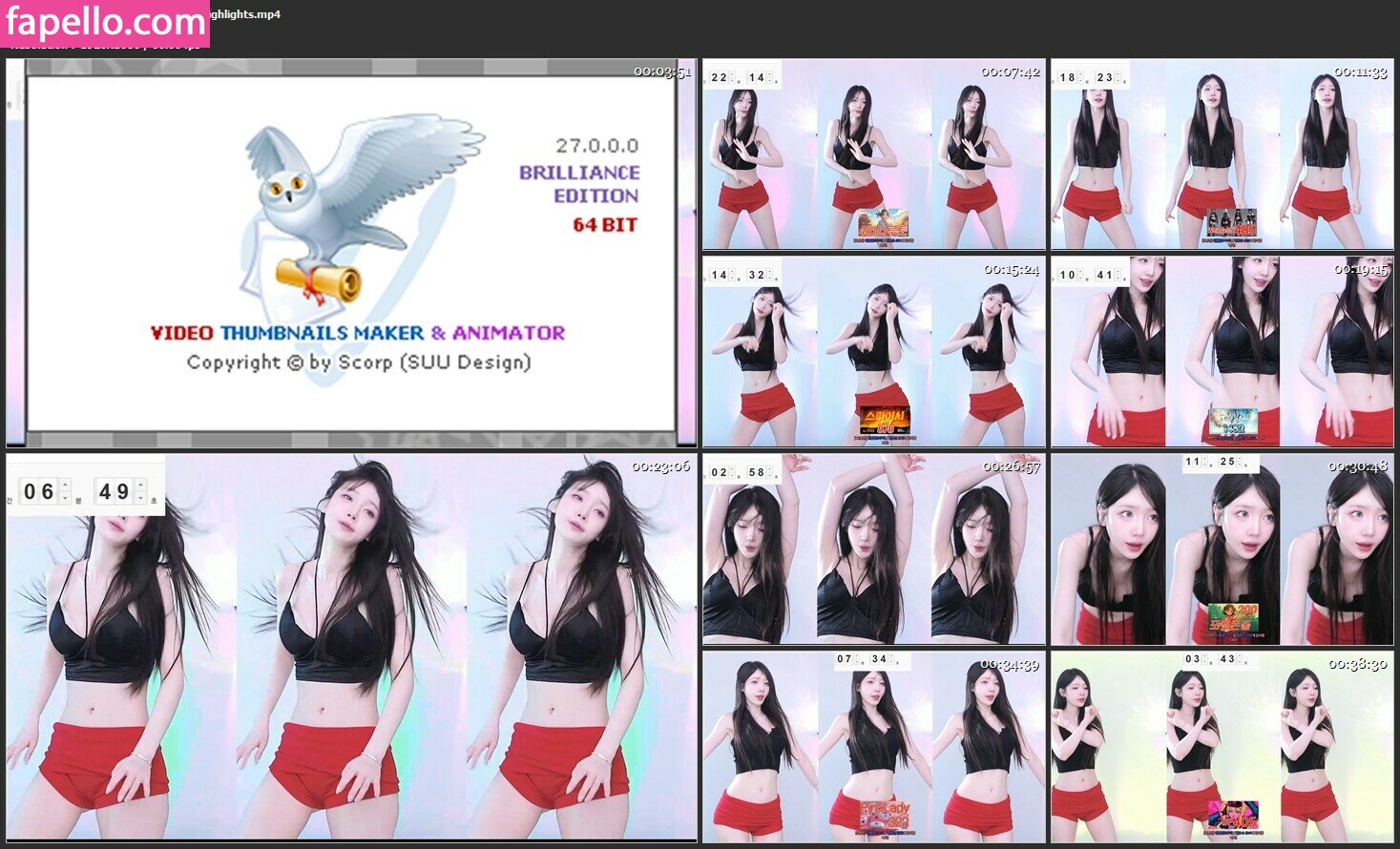
Task: Click the Copyright by Scorp (SUU Design) text
Action: pyautogui.click(x=358, y=362)
